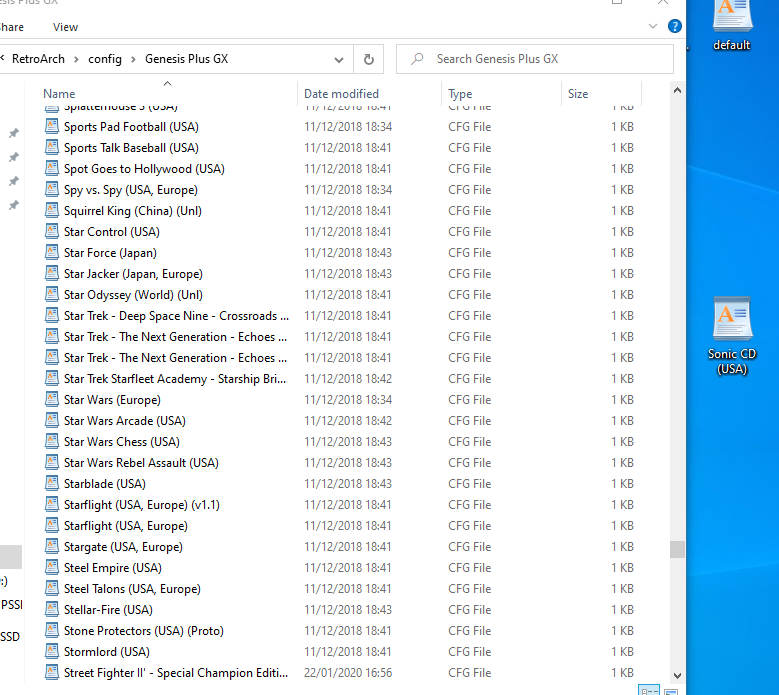Viewport: 779px width, 695px height.
Task: Refresh the Genesis Plus GX folder
Action: [x=369, y=59]
